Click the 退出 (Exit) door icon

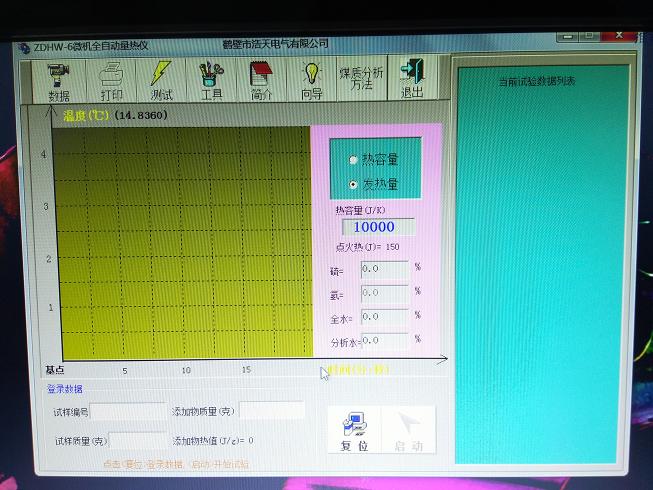click(411, 80)
